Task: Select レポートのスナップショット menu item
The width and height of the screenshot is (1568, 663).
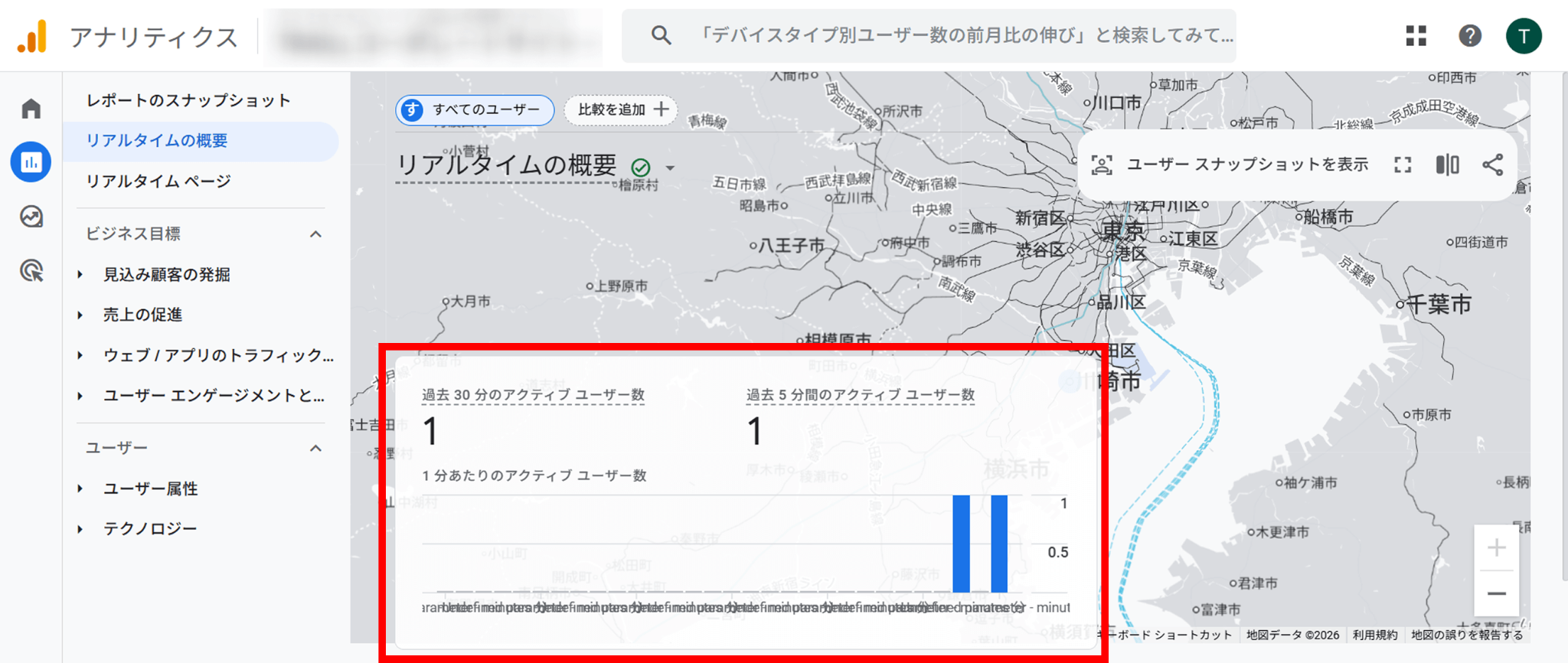Action: coord(188,100)
